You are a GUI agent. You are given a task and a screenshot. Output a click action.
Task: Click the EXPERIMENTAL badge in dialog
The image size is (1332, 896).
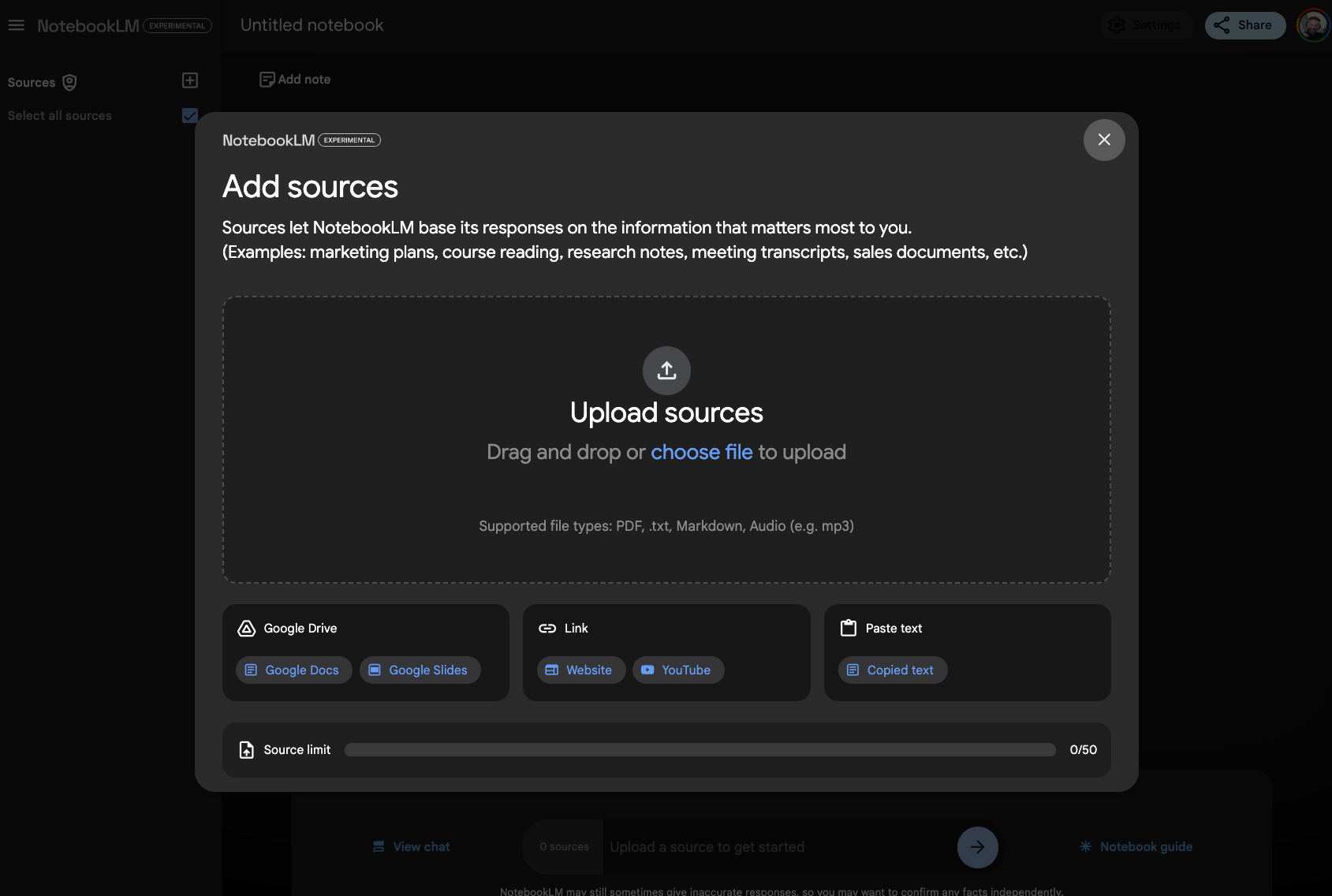(349, 140)
